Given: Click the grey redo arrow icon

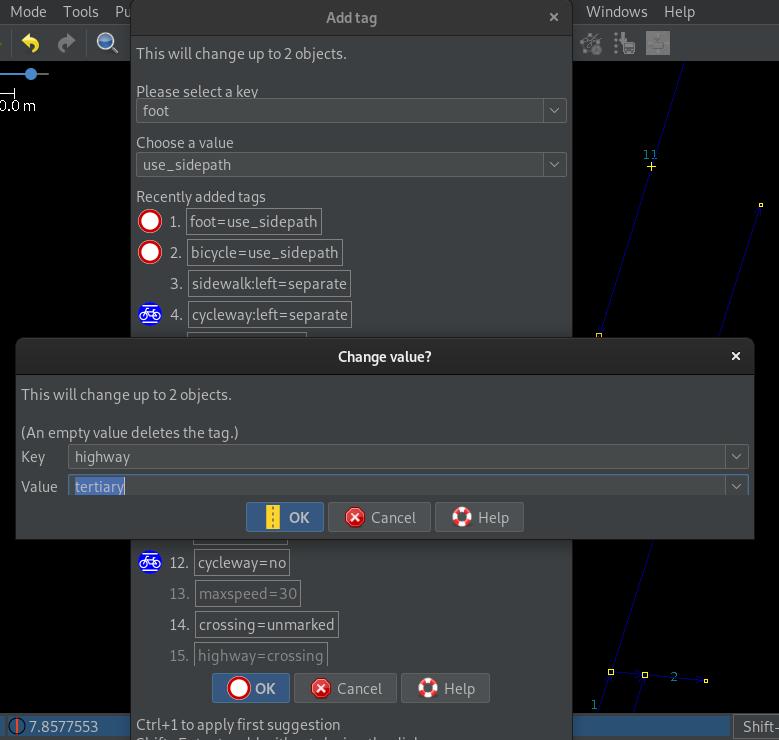Looking at the screenshot, I should pos(66,43).
